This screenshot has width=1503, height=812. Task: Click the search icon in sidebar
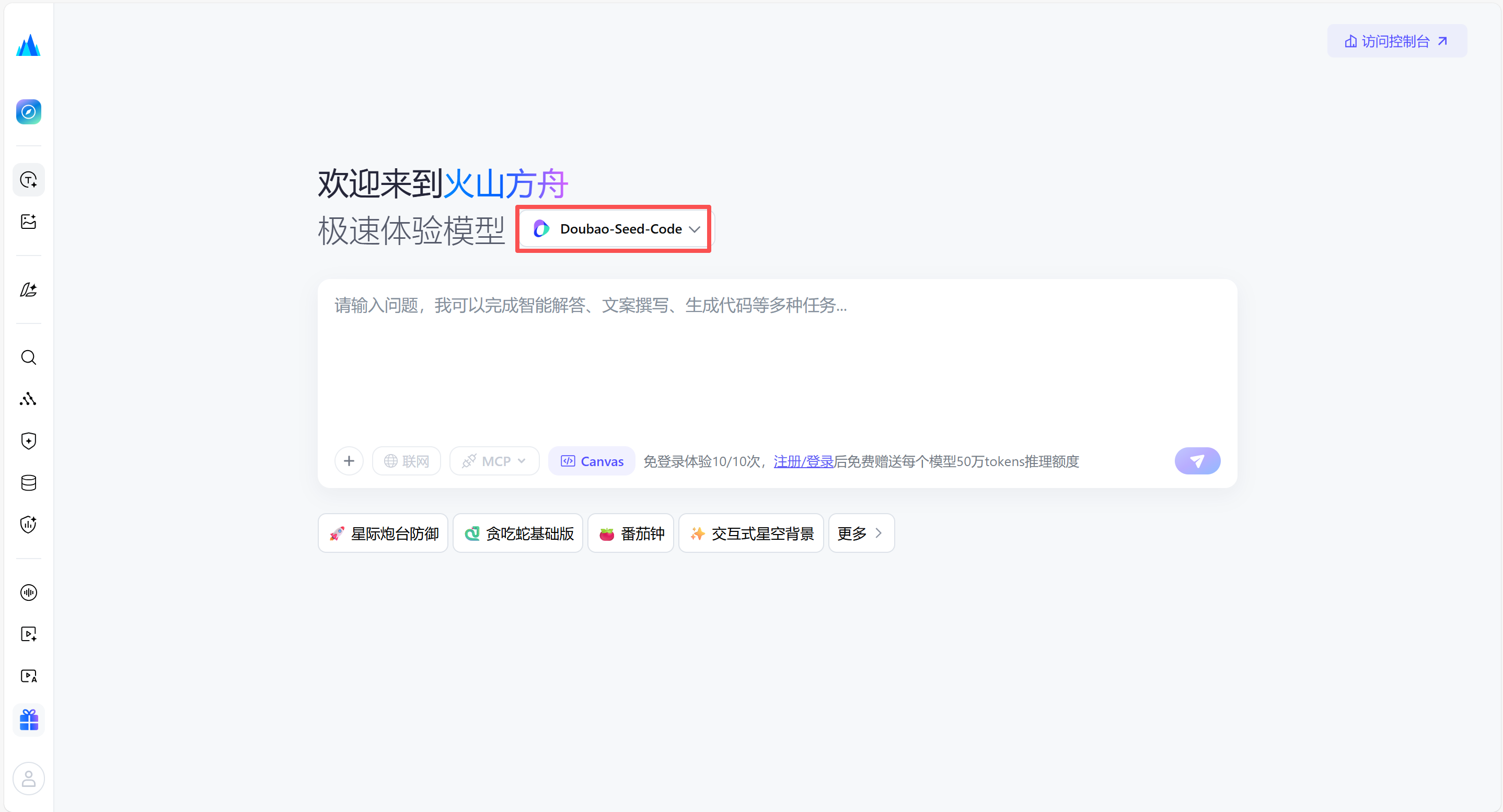click(x=28, y=357)
